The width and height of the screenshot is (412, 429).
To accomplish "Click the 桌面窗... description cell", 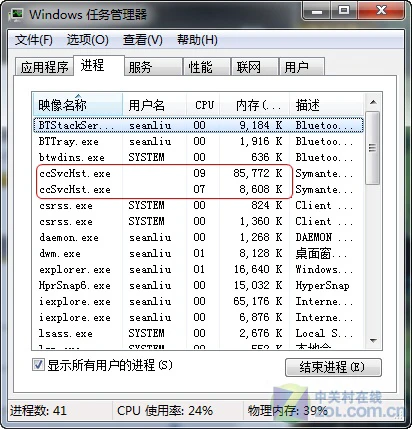I will coord(321,254).
